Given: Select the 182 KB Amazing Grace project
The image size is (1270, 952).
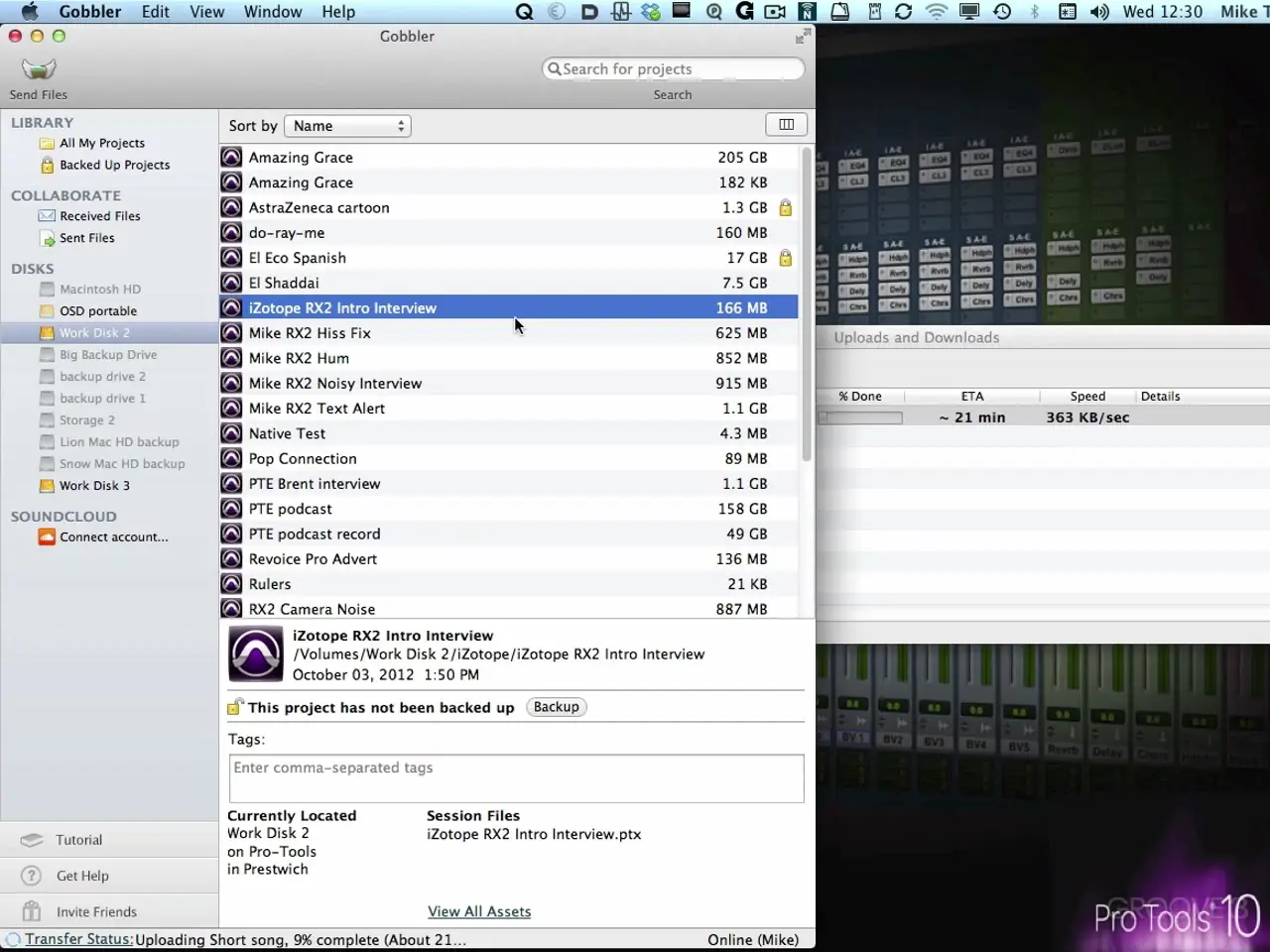Looking at the screenshot, I should (x=508, y=182).
